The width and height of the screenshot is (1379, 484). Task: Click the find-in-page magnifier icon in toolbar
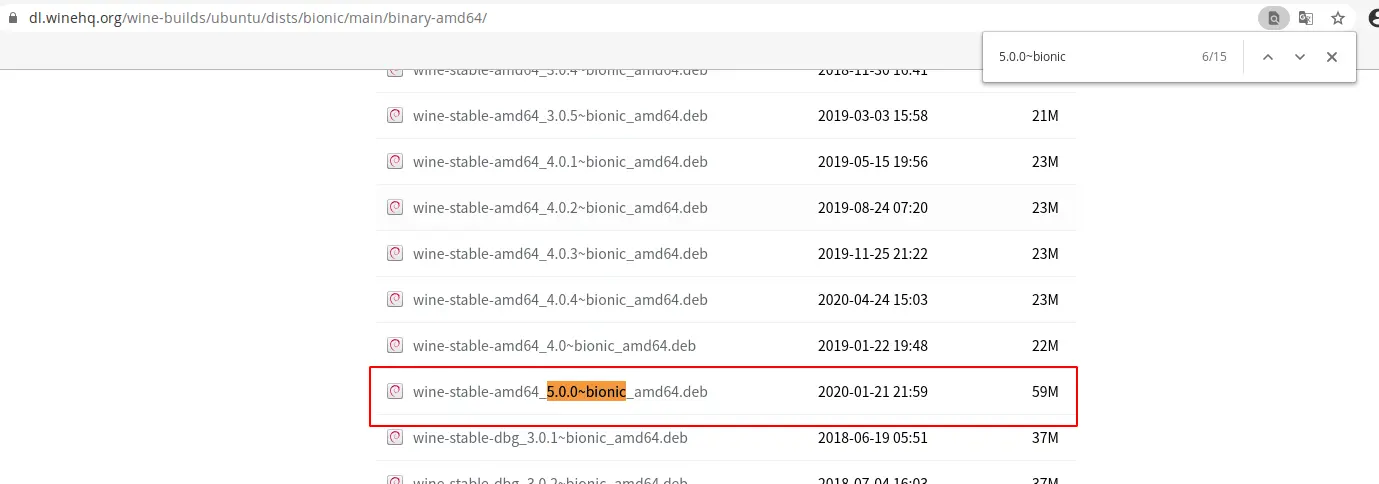tap(1273, 18)
